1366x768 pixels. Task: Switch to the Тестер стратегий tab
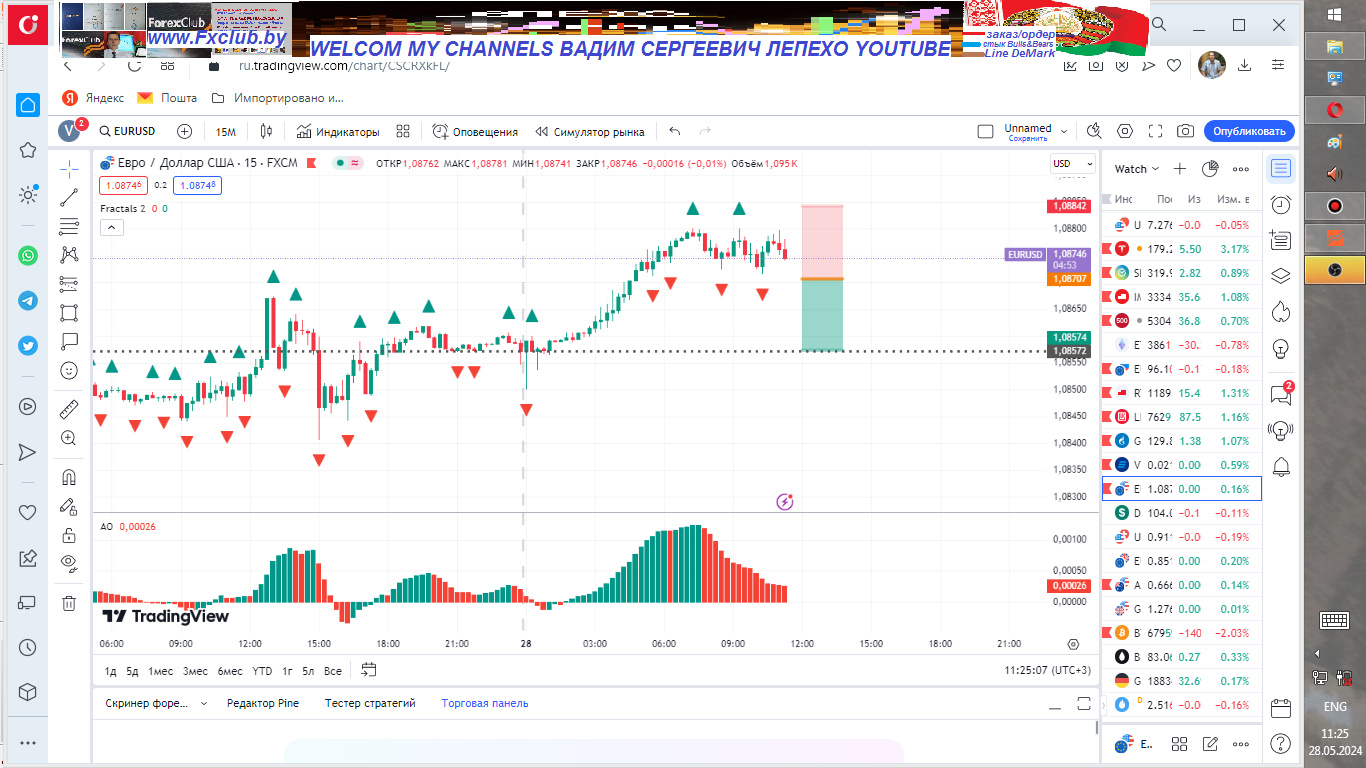tap(370, 703)
